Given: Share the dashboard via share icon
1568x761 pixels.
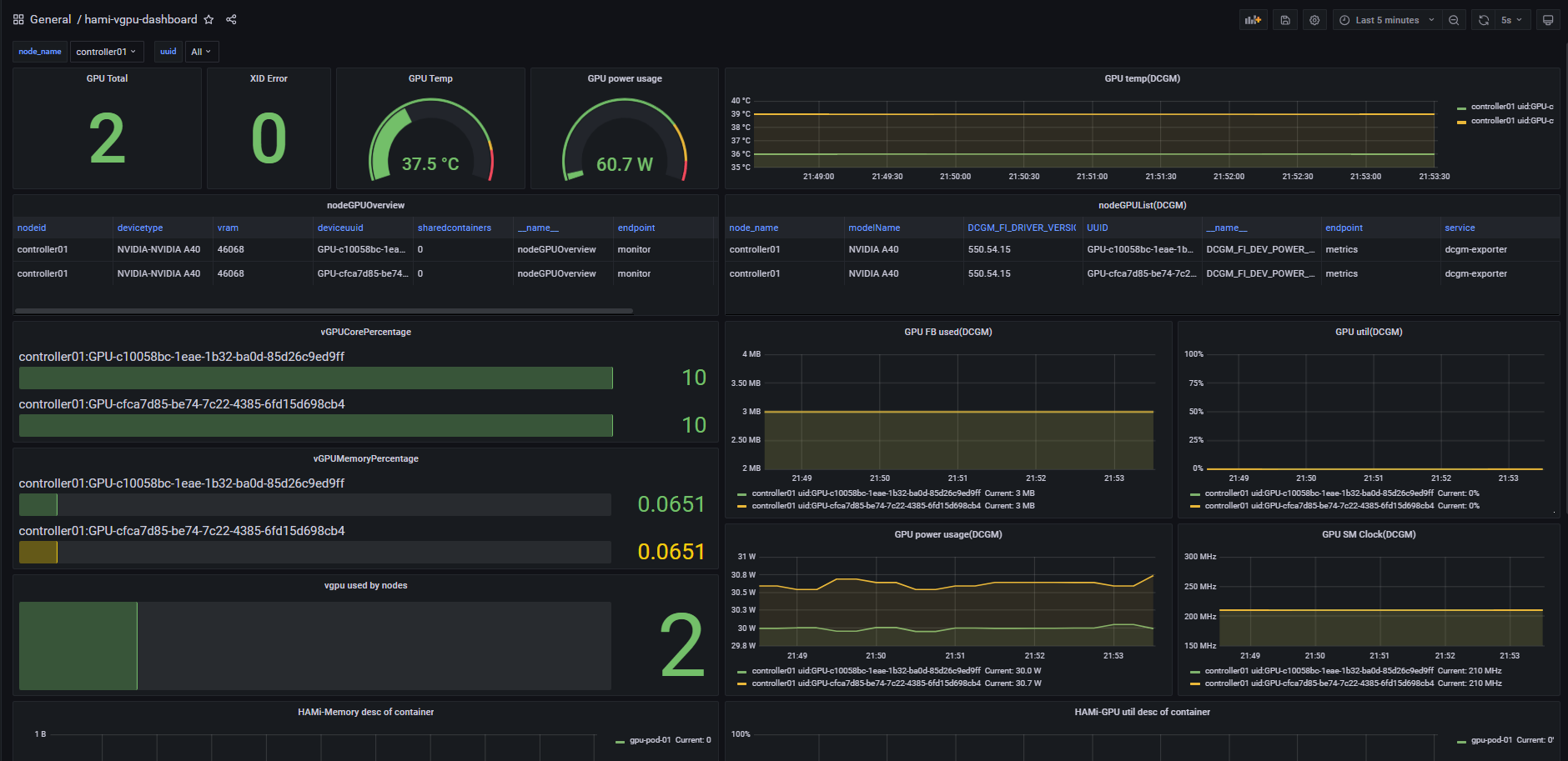Looking at the screenshot, I should (x=232, y=19).
